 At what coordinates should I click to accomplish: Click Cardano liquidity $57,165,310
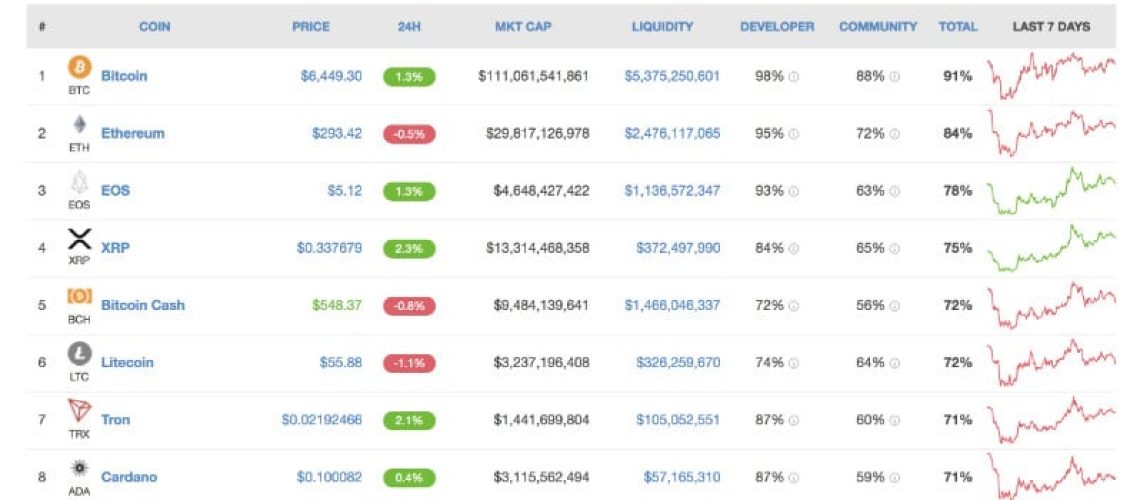point(681,477)
